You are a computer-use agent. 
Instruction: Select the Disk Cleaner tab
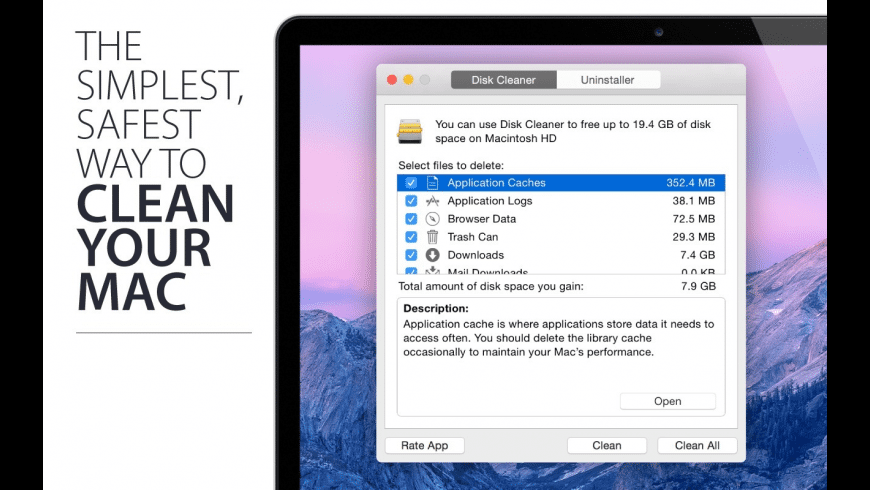point(503,80)
